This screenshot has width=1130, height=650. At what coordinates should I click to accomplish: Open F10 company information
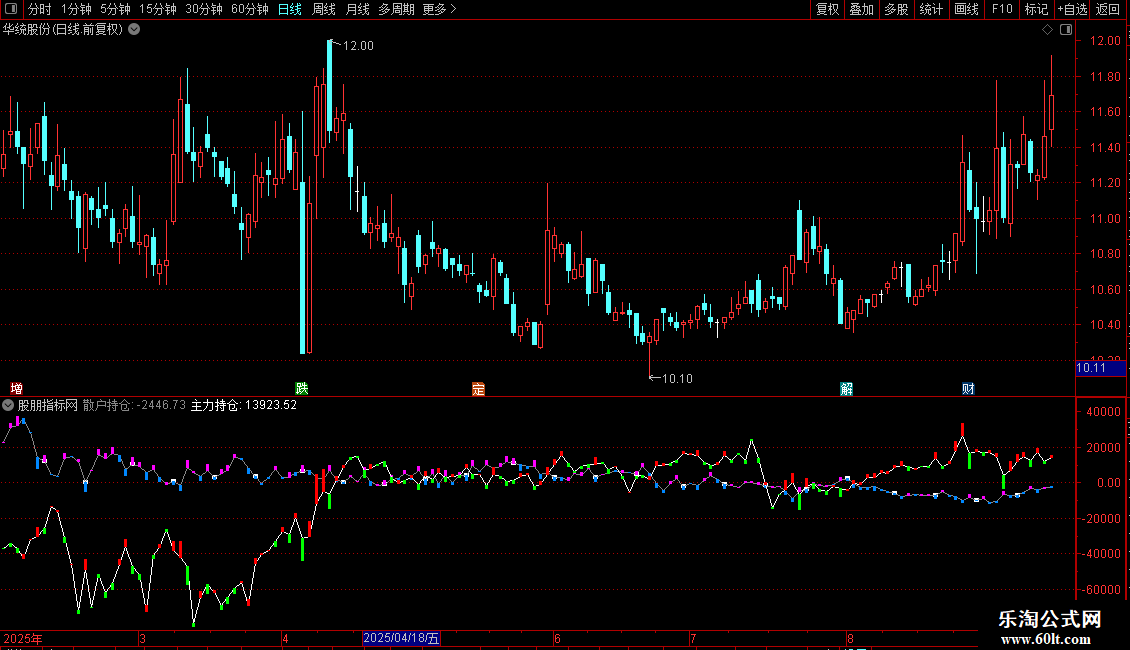click(1002, 9)
